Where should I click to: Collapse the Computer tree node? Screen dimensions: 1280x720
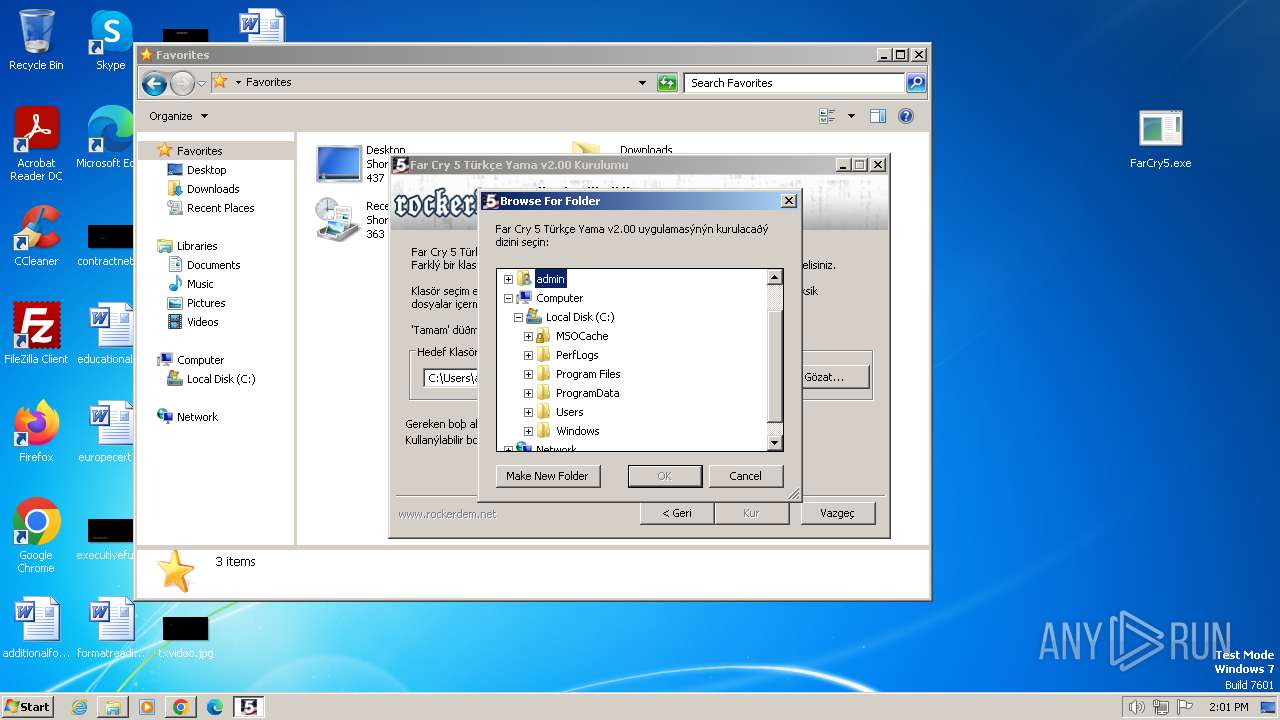pyautogui.click(x=508, y=298)
